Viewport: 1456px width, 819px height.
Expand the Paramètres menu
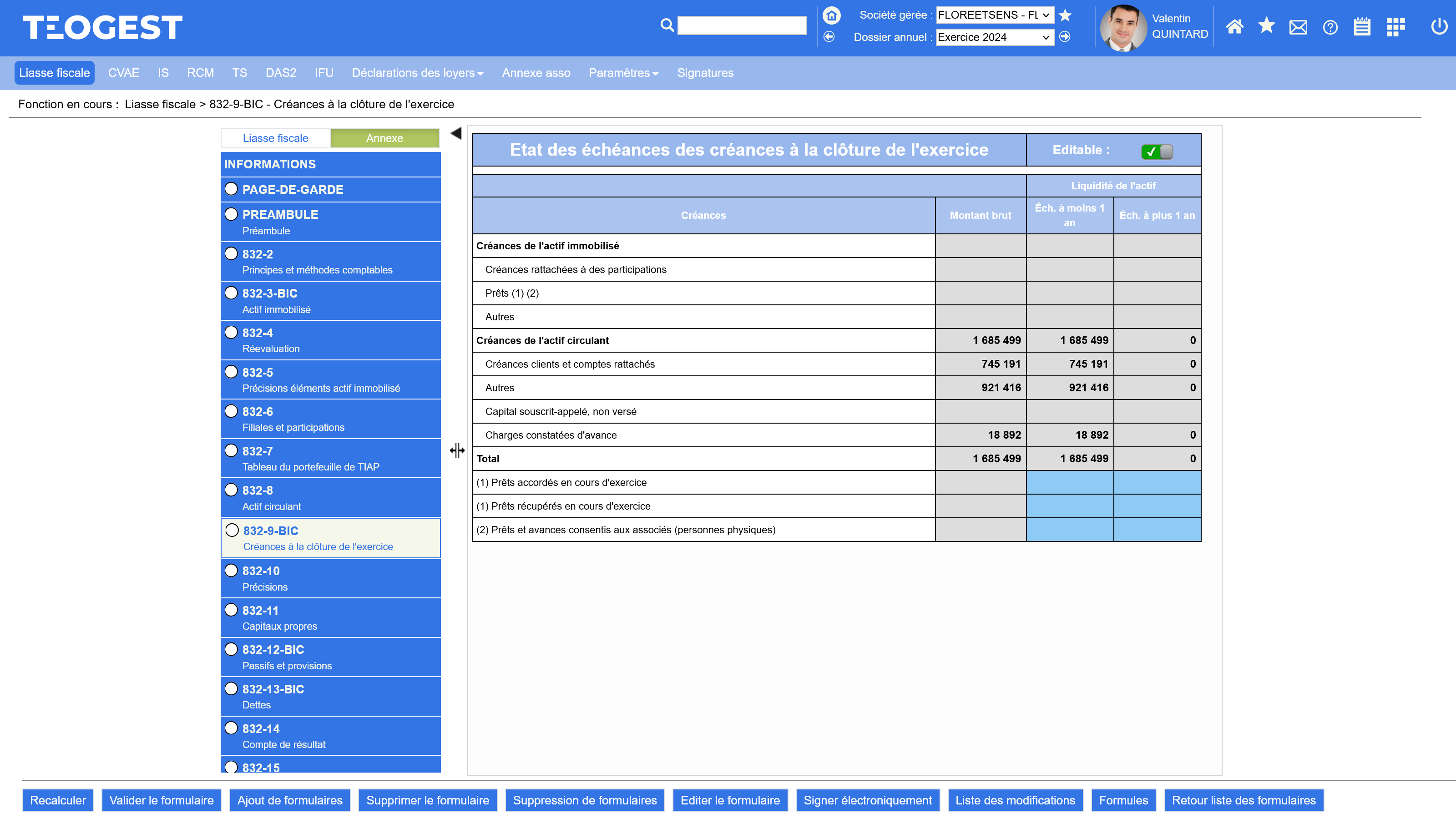tap(623, 73)
